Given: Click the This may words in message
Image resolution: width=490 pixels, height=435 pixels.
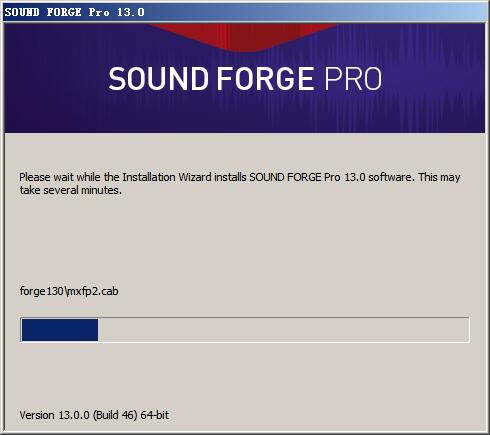Looking at the screenshot, I should (x=439, y=177).
